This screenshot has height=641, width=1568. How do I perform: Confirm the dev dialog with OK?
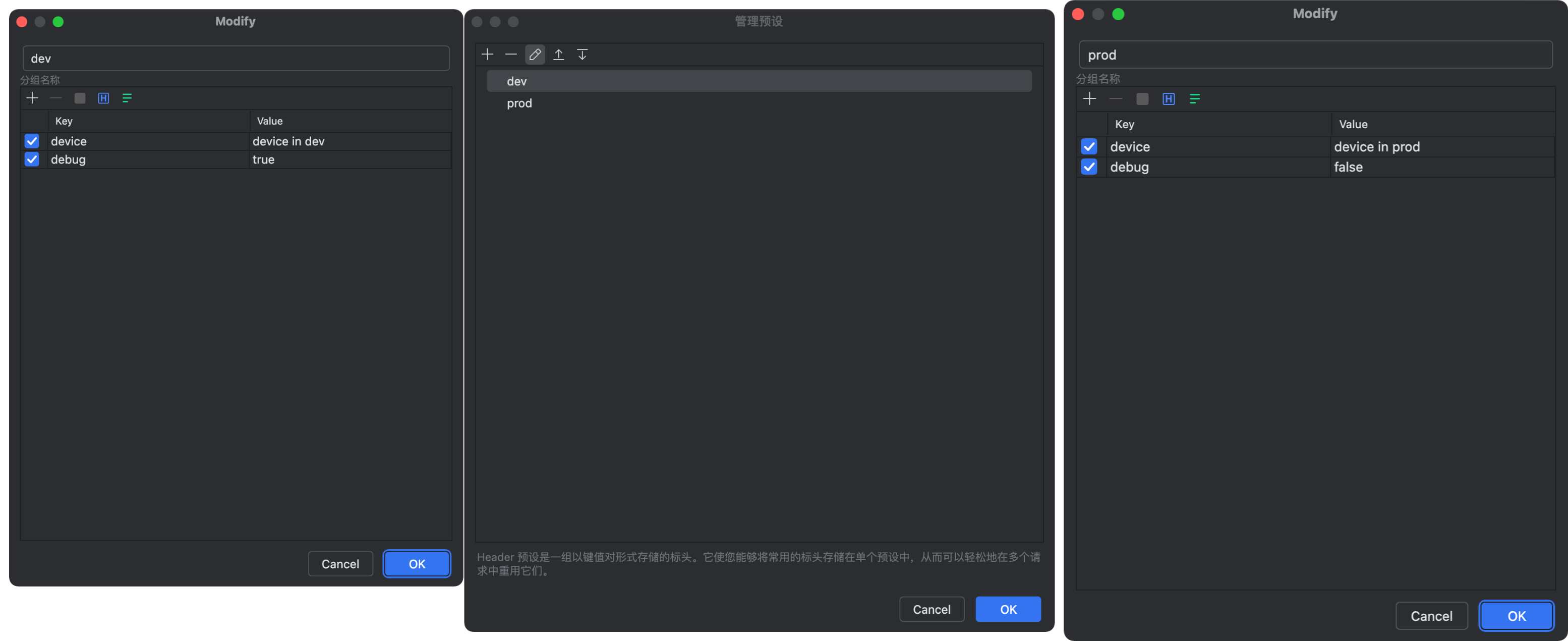(417, 564)
